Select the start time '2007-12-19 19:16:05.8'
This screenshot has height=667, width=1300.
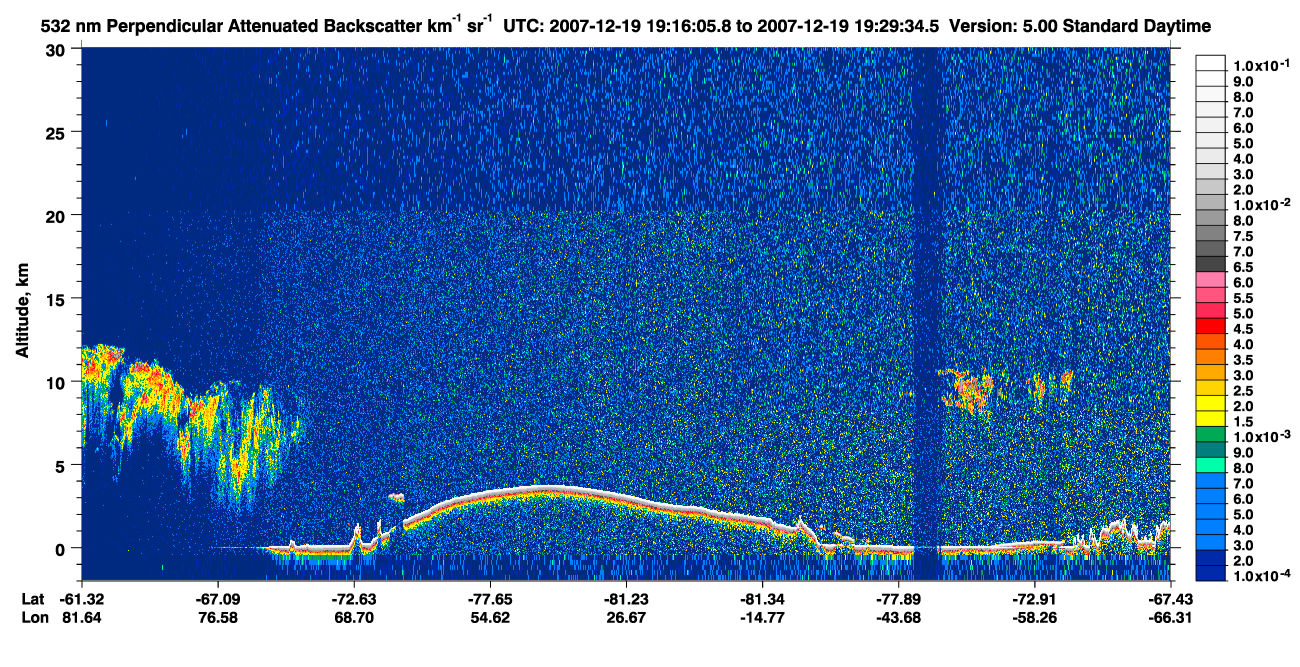coord(646,25)
